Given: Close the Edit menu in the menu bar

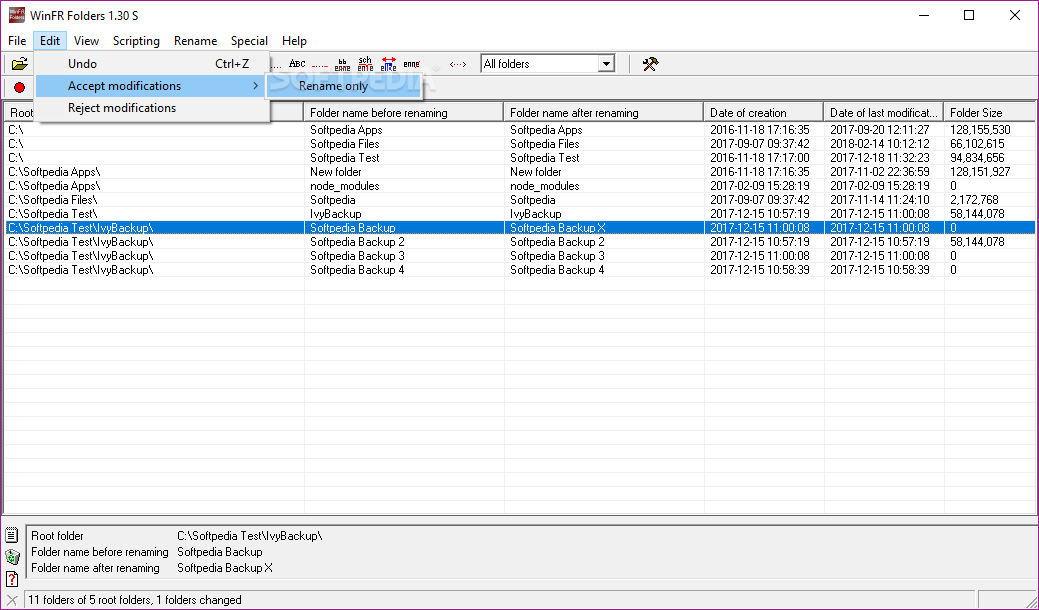Looking at the screenshot, I should coord(50,41).
